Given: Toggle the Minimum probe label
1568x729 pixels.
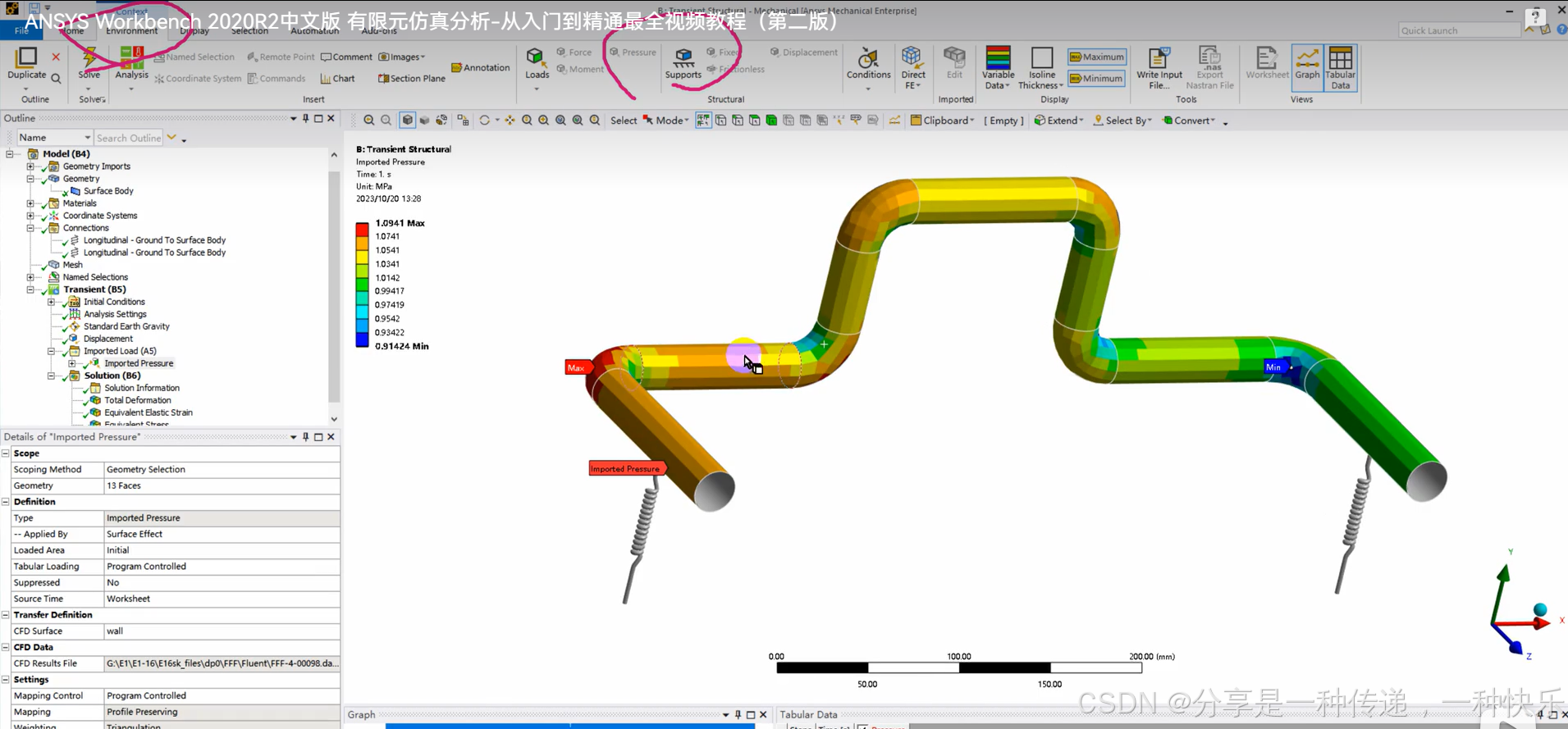Looking at the screenshot, I should [x=1096, y=79].
